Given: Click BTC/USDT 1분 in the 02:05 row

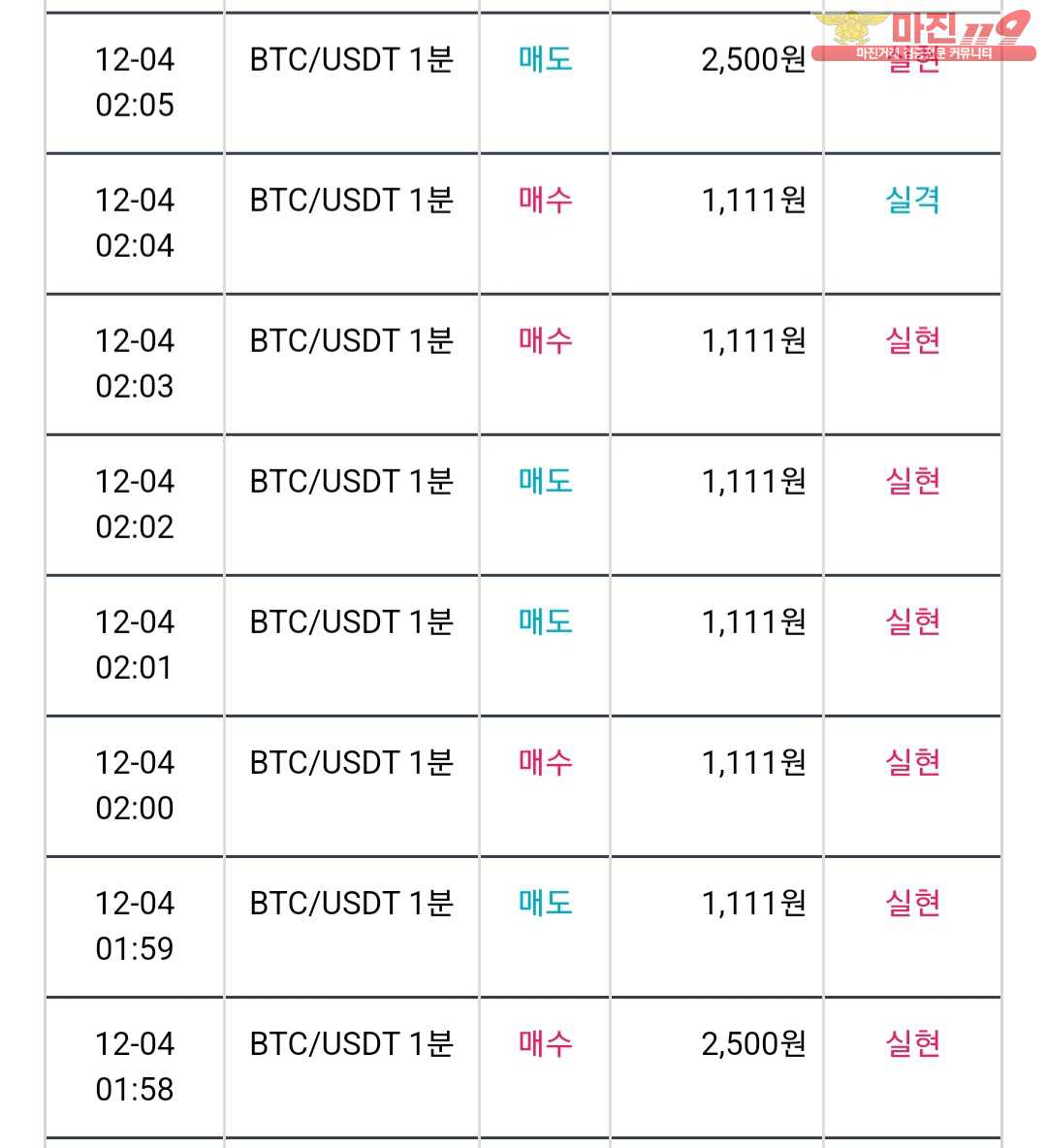Looking at the screenshot, I should click(352, 59).
